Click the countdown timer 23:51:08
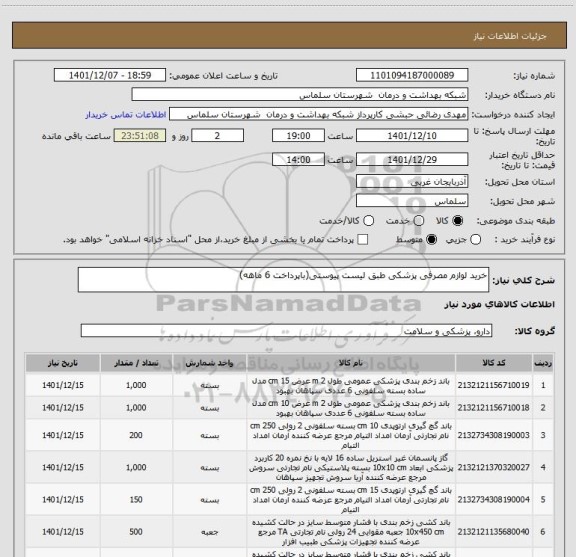The height and width of the screenshot is (557, 576). [x=140, y=136]
